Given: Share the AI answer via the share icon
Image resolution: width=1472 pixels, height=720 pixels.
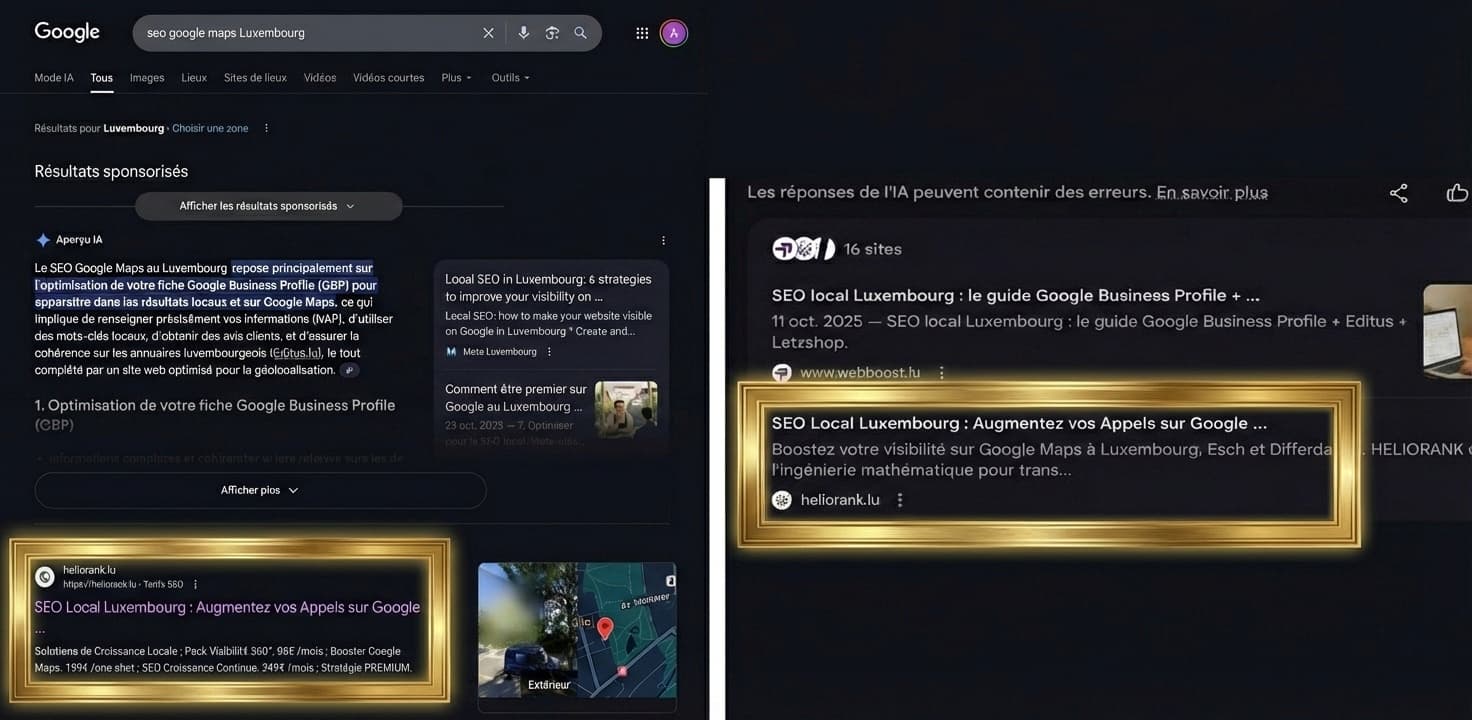Looking at the screenshot, I should pyautogui.click(x=1397, y=193).
